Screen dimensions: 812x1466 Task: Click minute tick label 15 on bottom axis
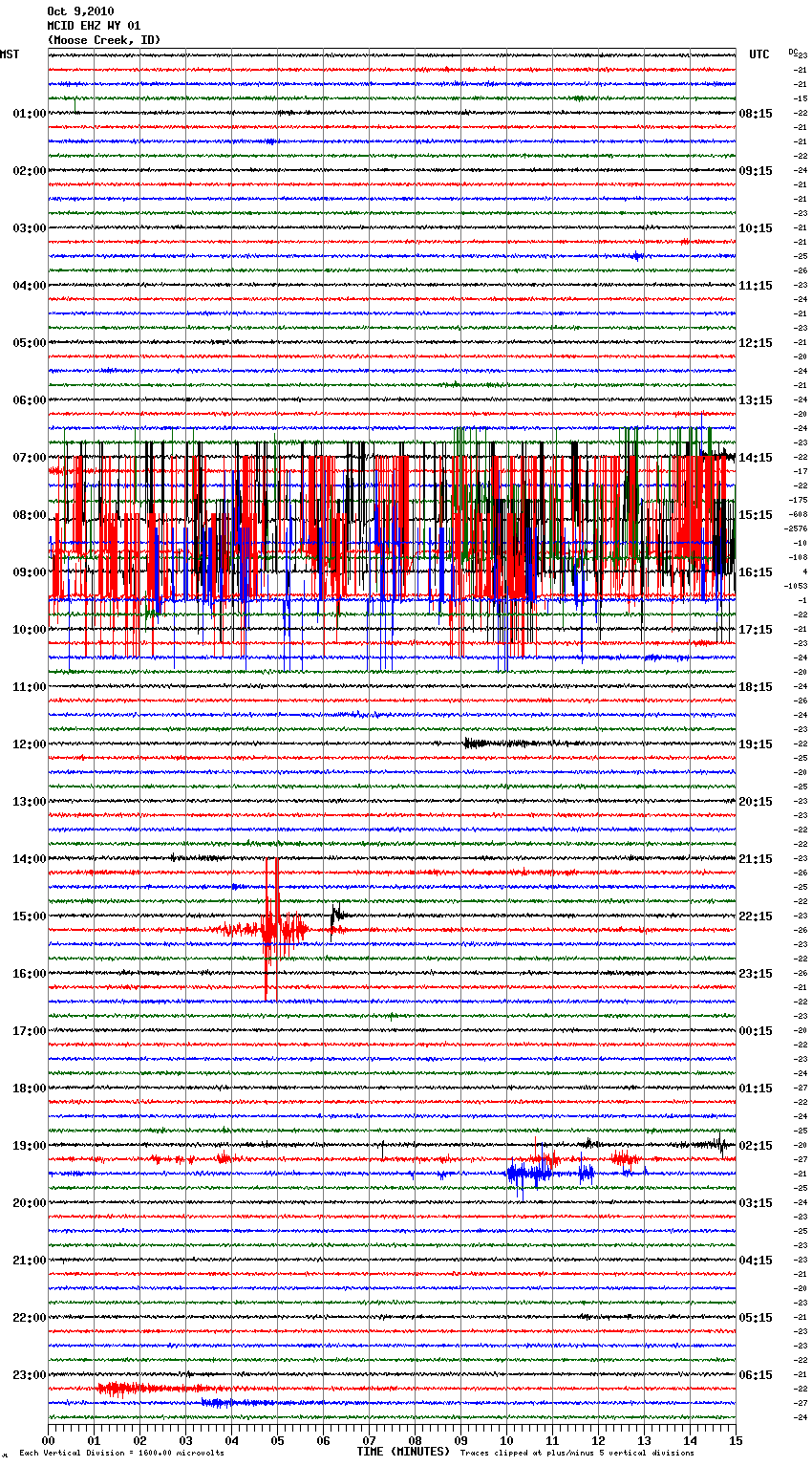coord(736,1440)
